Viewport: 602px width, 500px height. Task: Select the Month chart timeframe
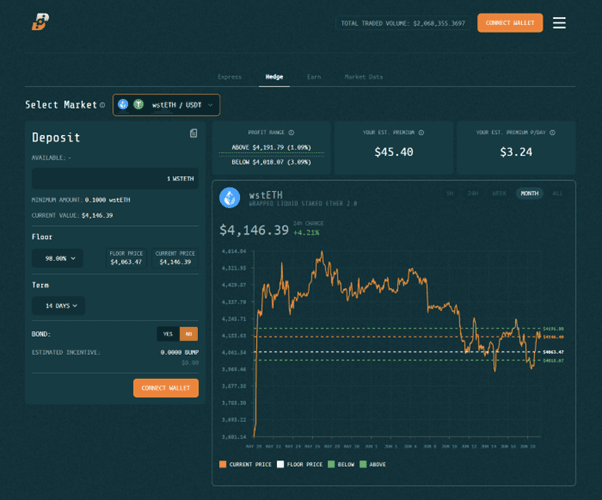click(529, 193)
